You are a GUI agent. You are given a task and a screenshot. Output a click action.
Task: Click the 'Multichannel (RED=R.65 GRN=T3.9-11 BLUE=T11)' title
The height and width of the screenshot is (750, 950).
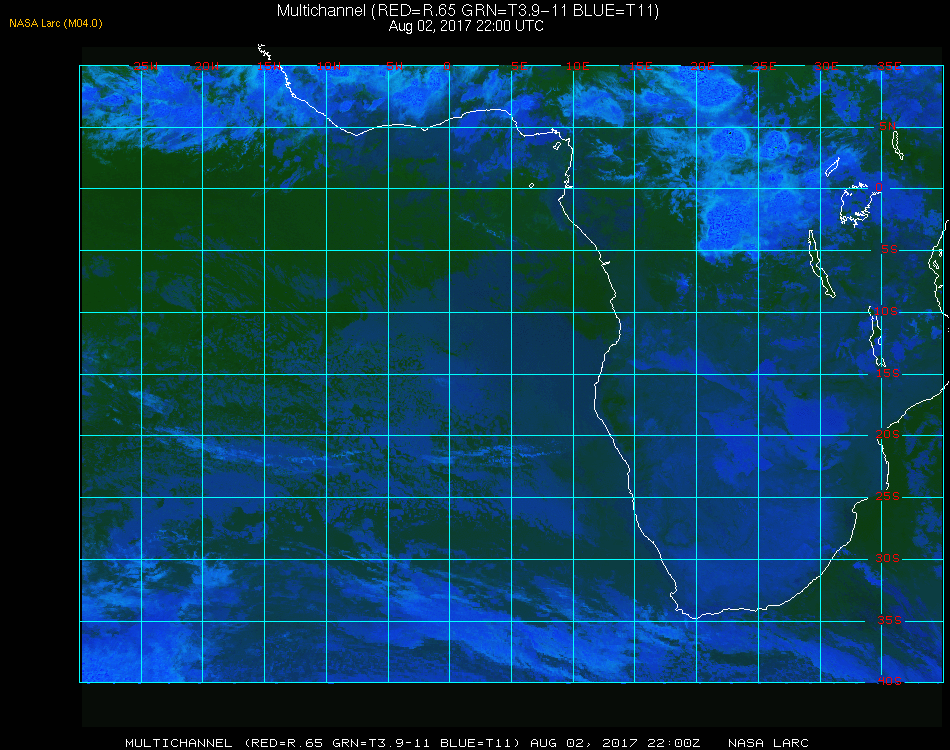(468, 11)
